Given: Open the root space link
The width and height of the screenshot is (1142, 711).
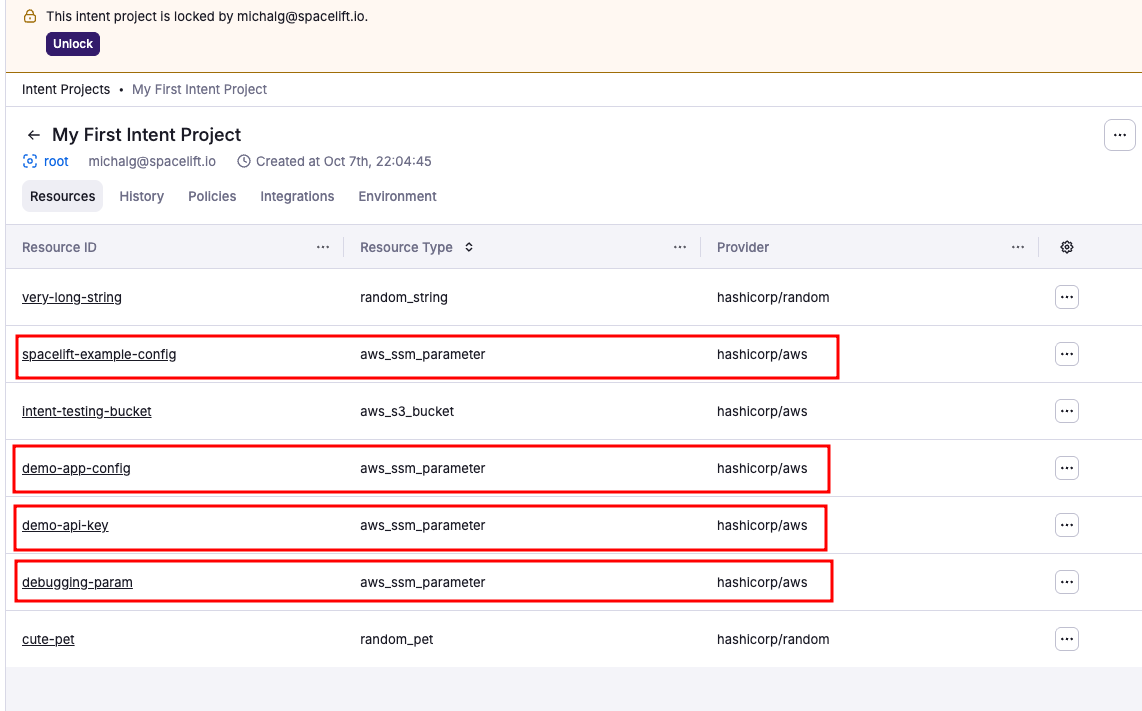Looking at the screenshot, I should (x=56, y=161).
